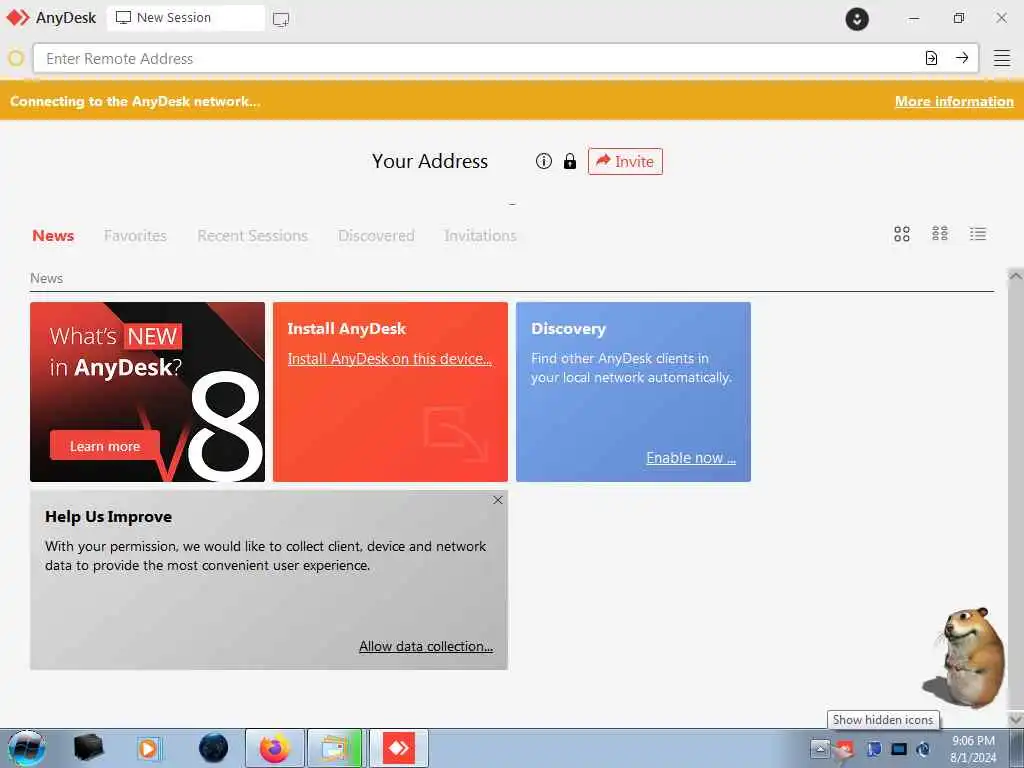
Task: Click the AnyDesk taskbar button
Action: tap(399, 748)
